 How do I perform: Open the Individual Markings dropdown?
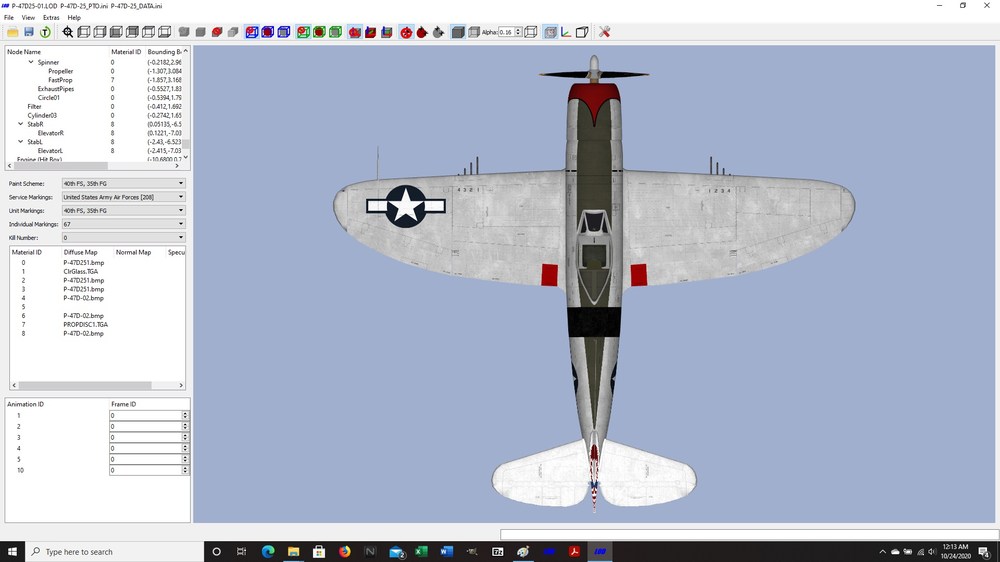123,224
